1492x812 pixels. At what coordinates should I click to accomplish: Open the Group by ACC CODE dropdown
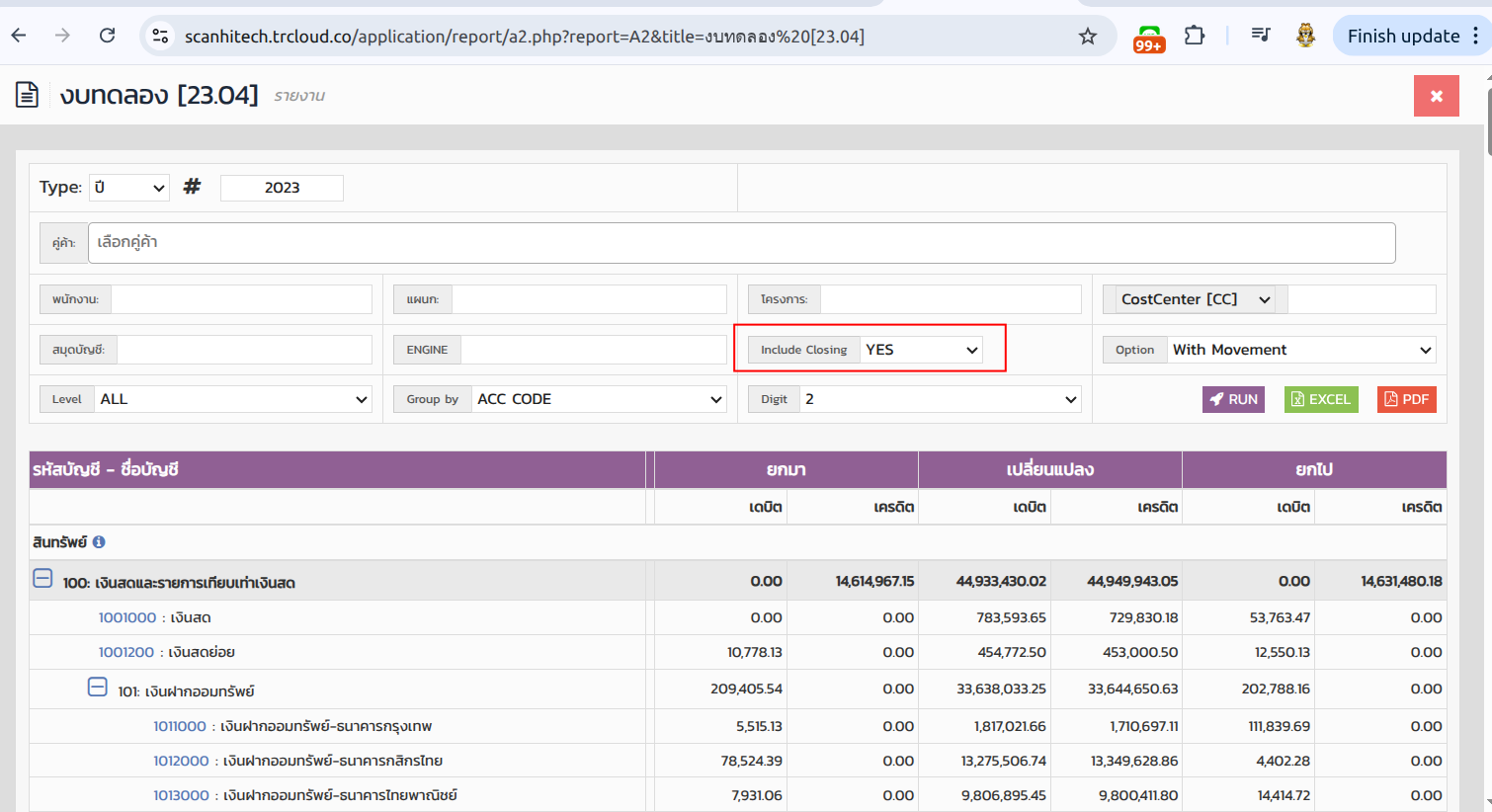click(x=599, y=399)
